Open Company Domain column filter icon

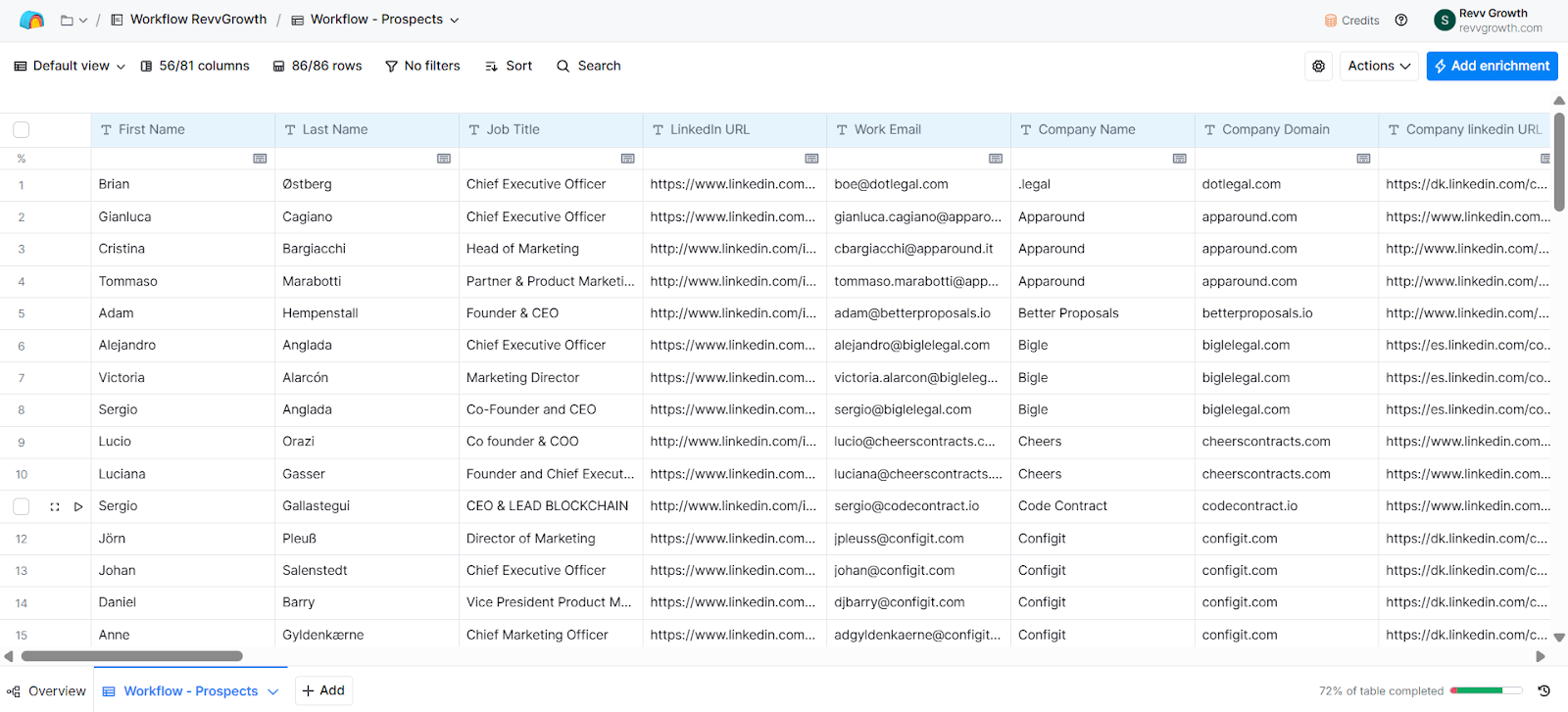1363,159
